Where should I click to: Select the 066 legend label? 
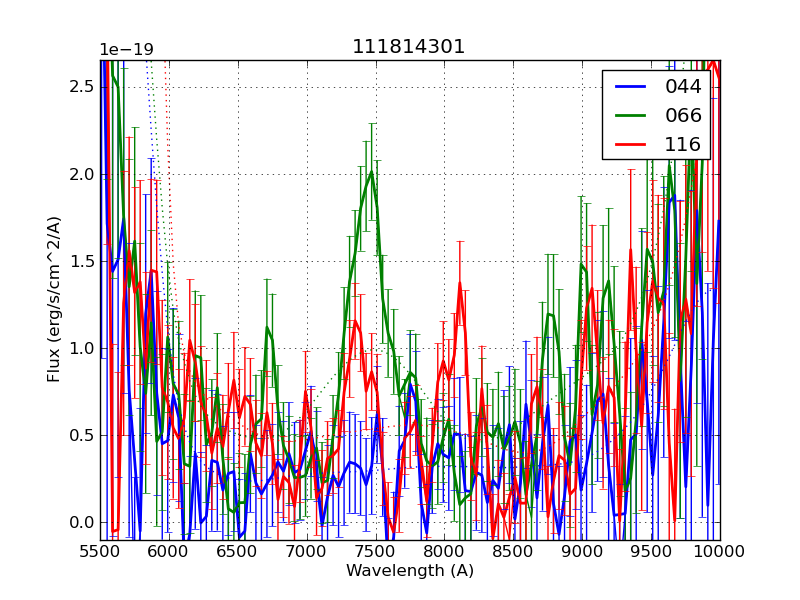(x=683, y=115)
